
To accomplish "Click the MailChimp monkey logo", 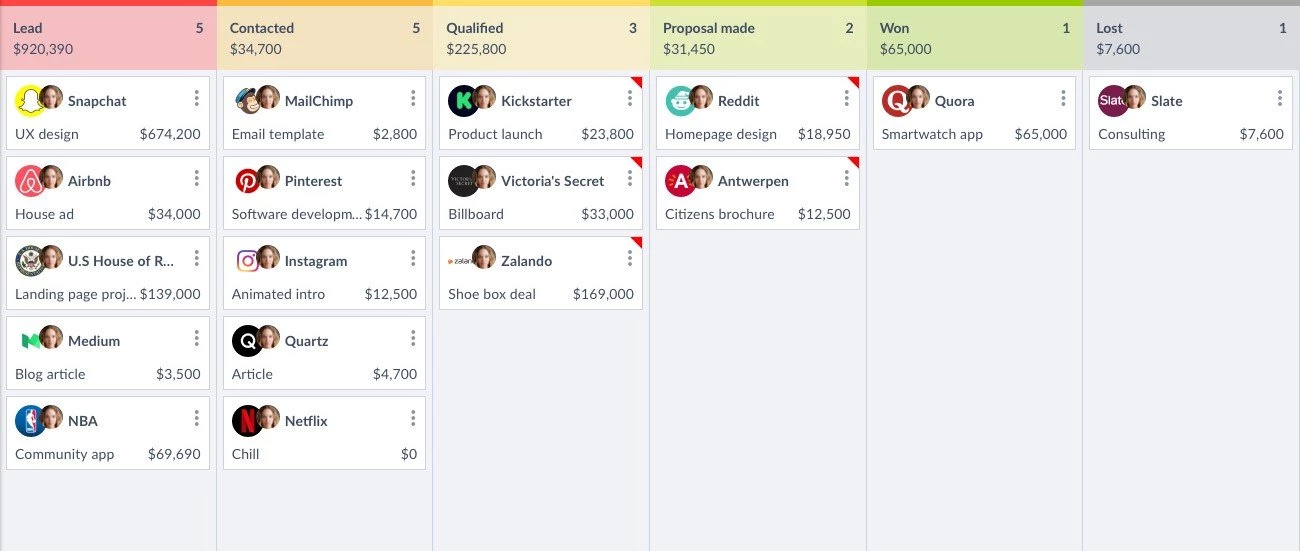I will pyautogui.click(x=246, y=101).
